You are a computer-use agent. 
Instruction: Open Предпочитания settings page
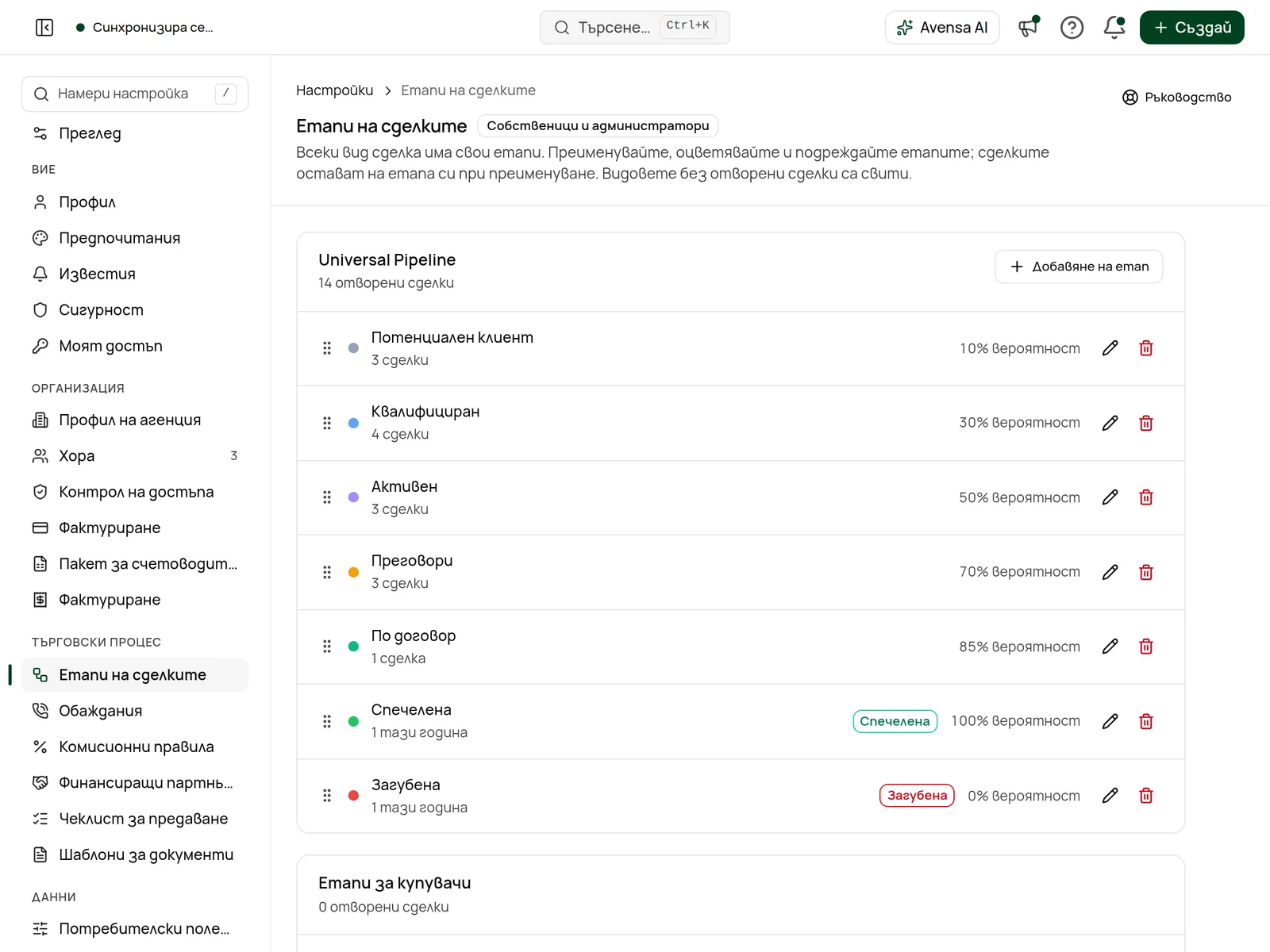135,238
